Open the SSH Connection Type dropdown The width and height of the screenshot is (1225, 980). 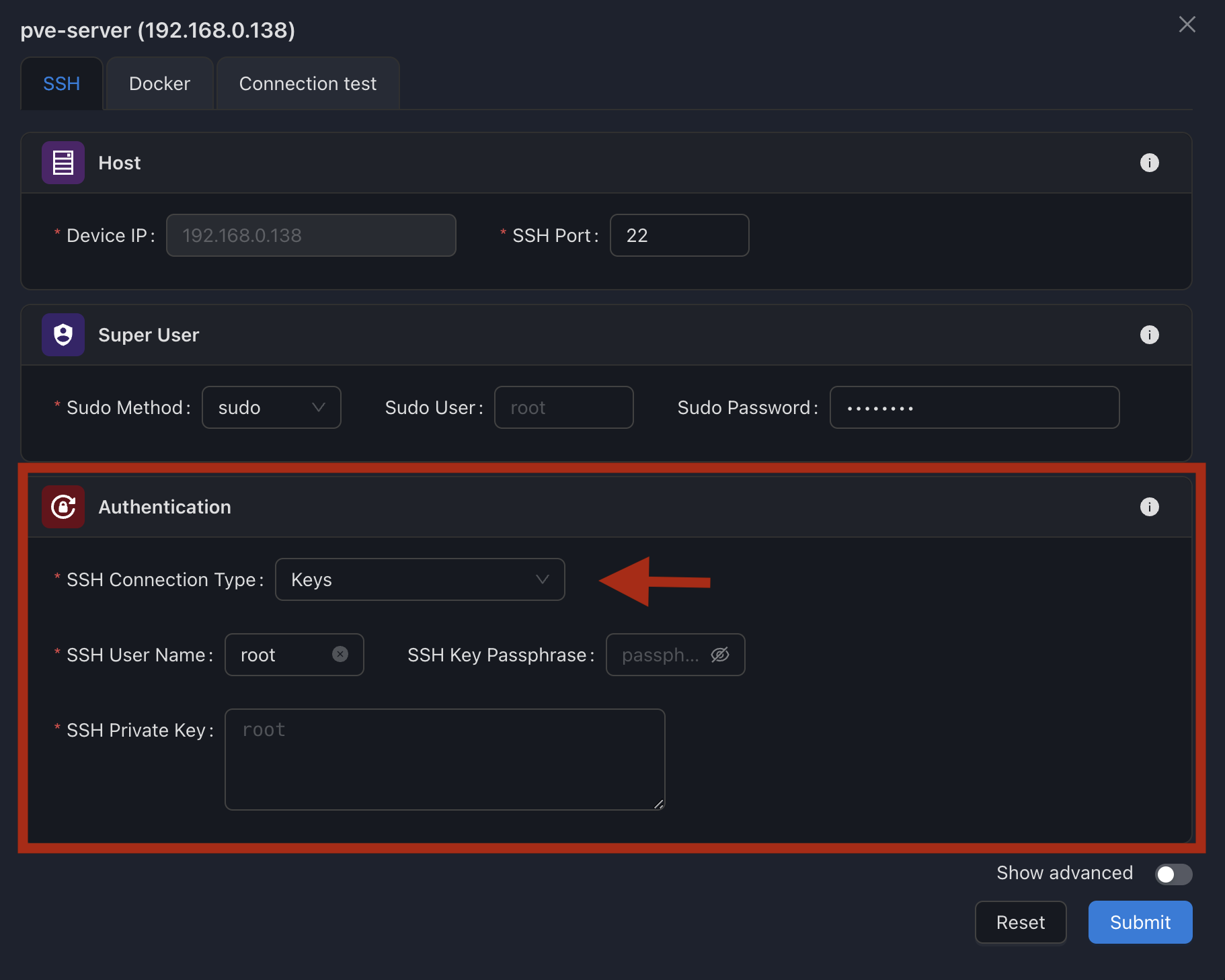click(420, 579)
